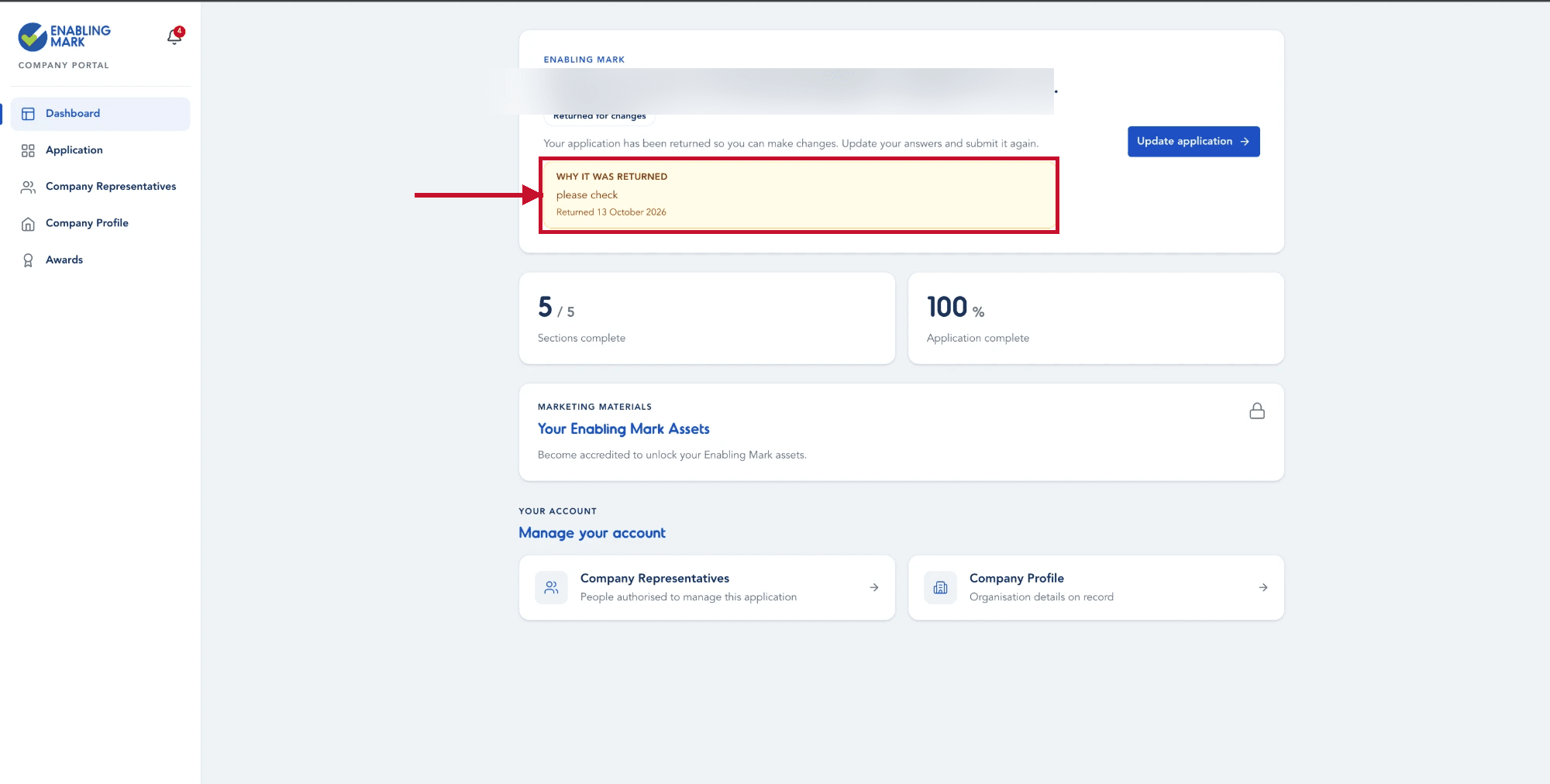This screenshot has height=784, width=1550.
Task: Click 'MARKETING MATERIALS' section label
Action: (x=594, y=407)
